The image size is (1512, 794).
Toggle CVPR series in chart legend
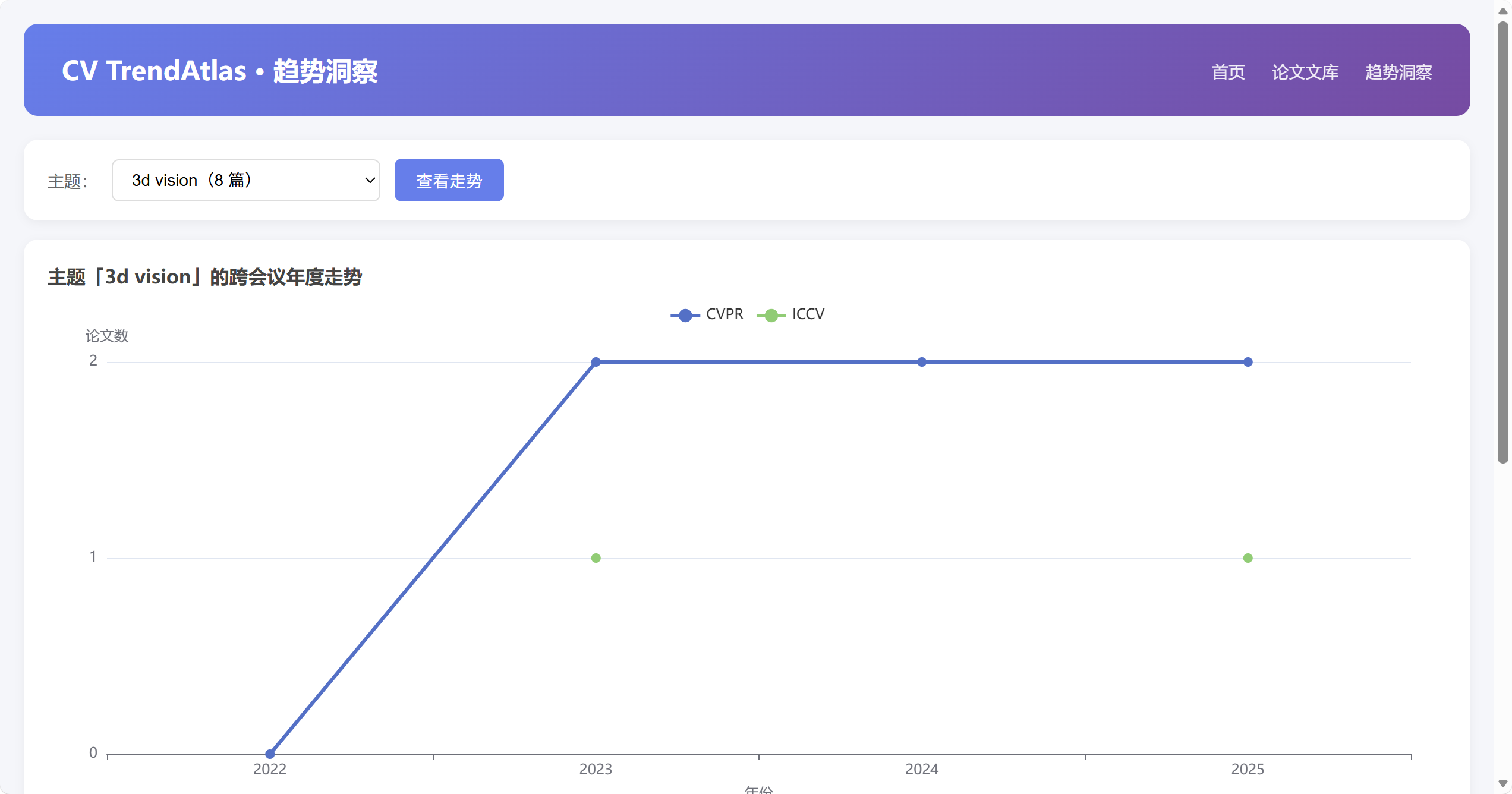click(x=707, y=314)
